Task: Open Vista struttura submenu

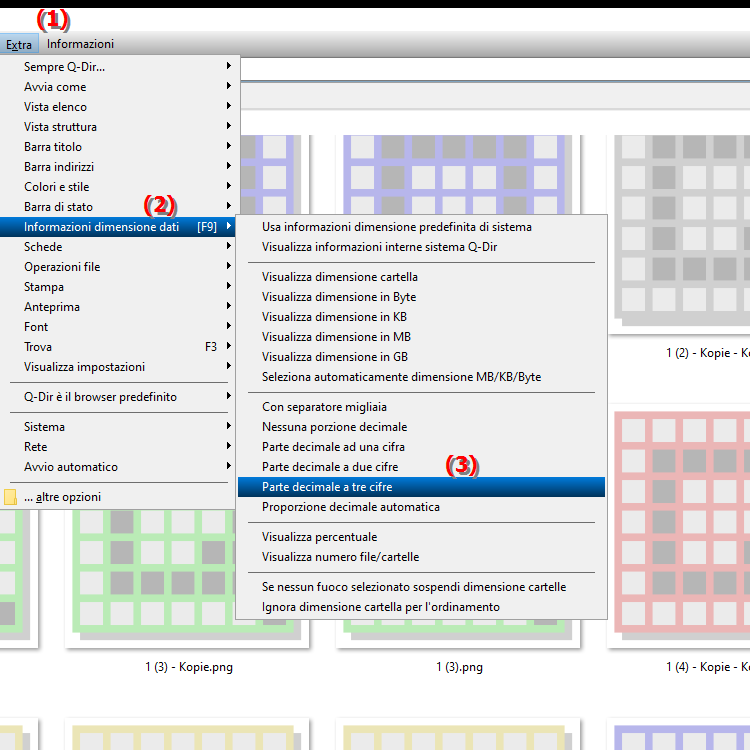Action: [118, 127]
